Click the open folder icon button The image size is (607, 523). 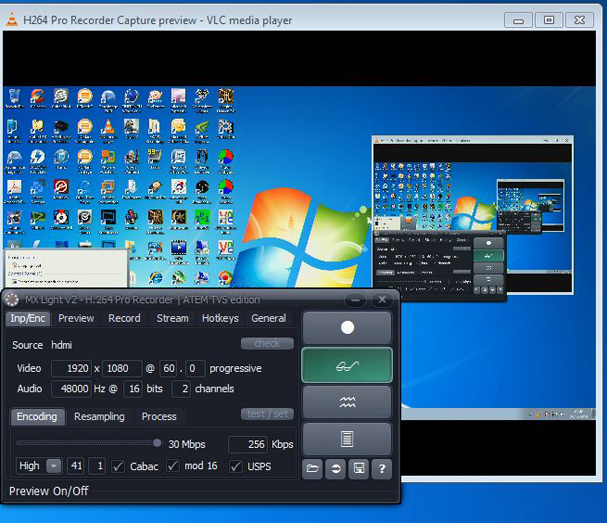click(x=312, y=469)
